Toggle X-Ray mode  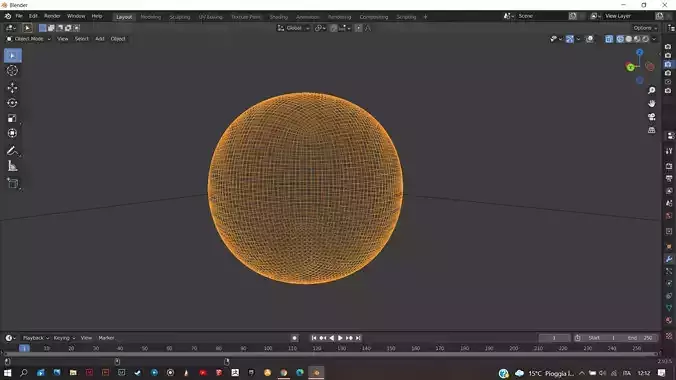[609, 39]
